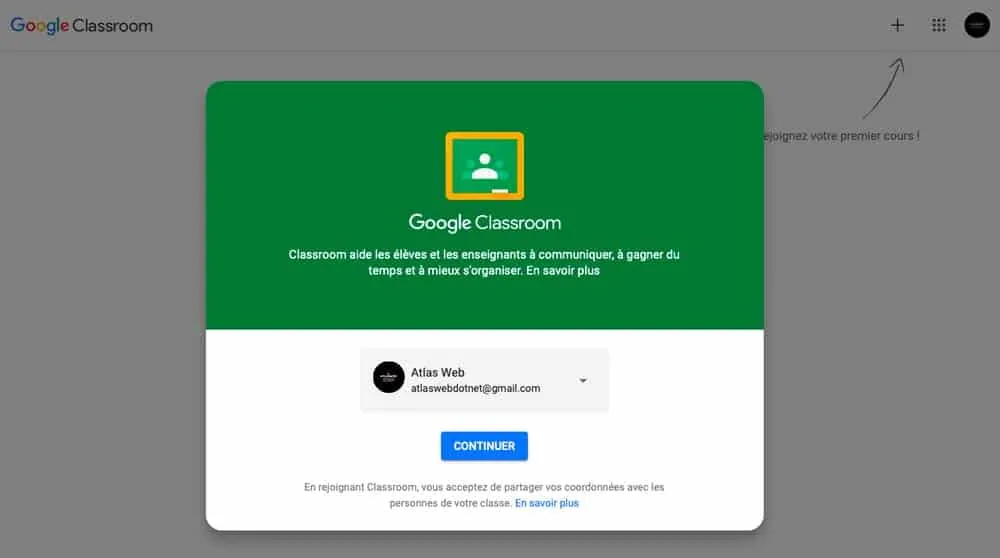The width and height of the screenshot is (1000, 558).
Task: Open the account avatar in top bar
Action: click(x=976, y=26)
